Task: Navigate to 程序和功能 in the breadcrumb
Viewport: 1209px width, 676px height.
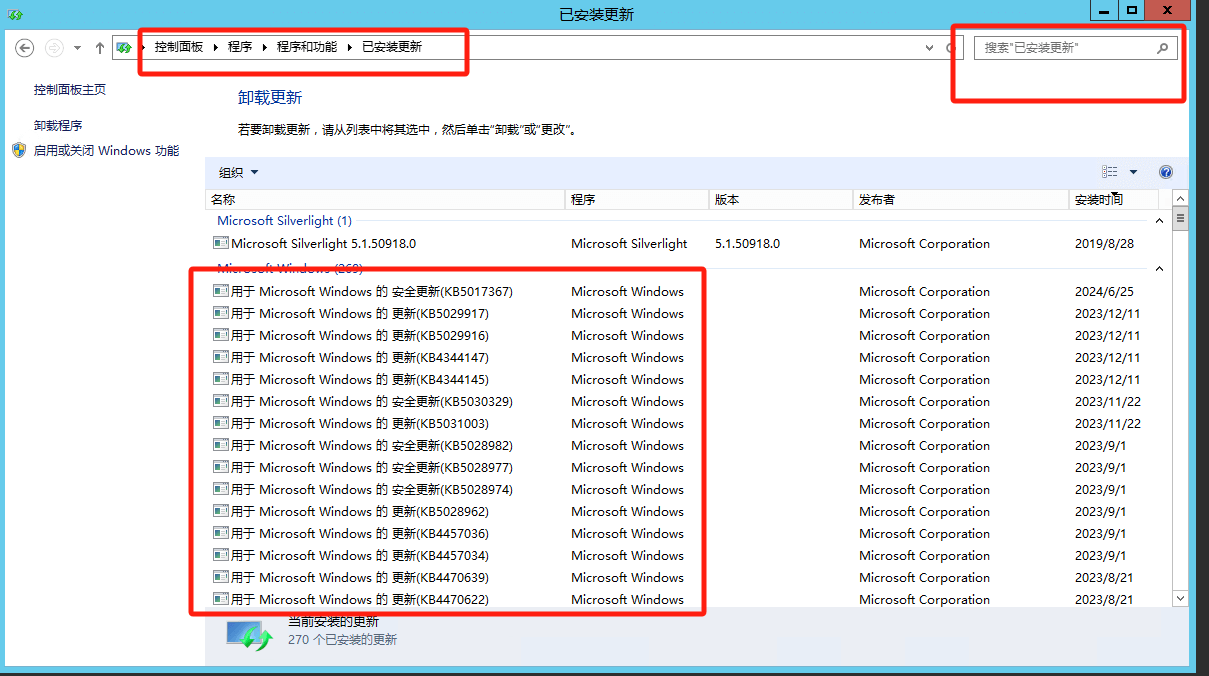Action: point(307,47)
